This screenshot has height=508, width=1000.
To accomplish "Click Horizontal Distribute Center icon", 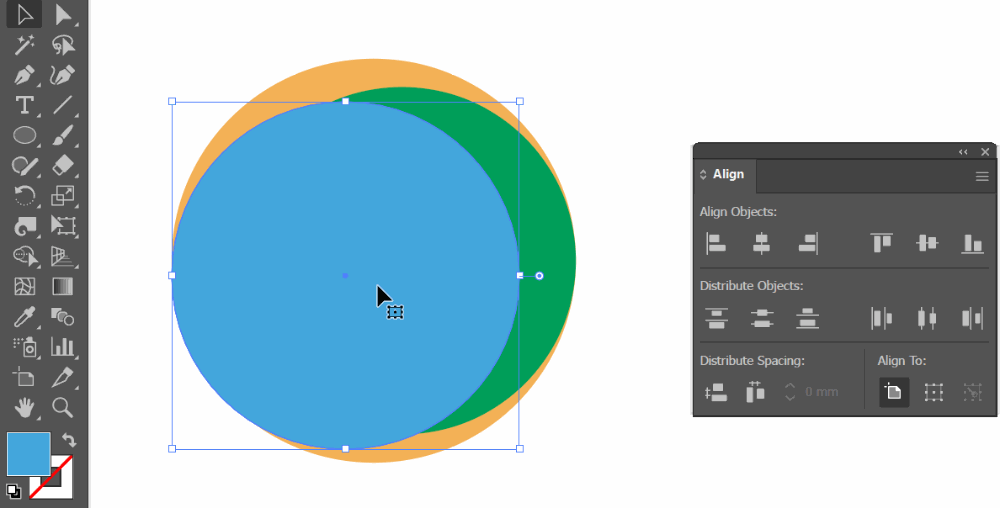I will pyautogui.click(x=927, y=318).
